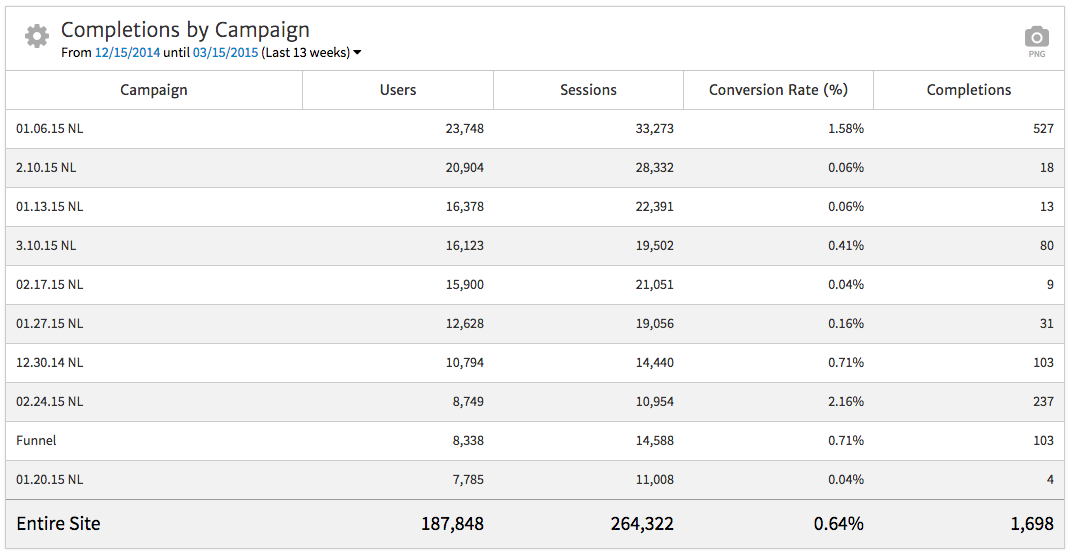This screenshot has width=1070, height=554.
Task: Select the Funnel campaign row
Action: click(36, 441)
